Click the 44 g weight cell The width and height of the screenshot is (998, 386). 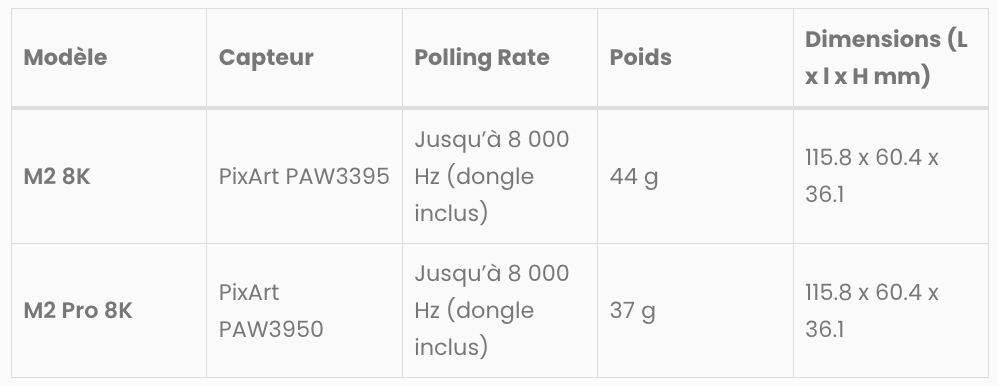click(x=695, y=176)
